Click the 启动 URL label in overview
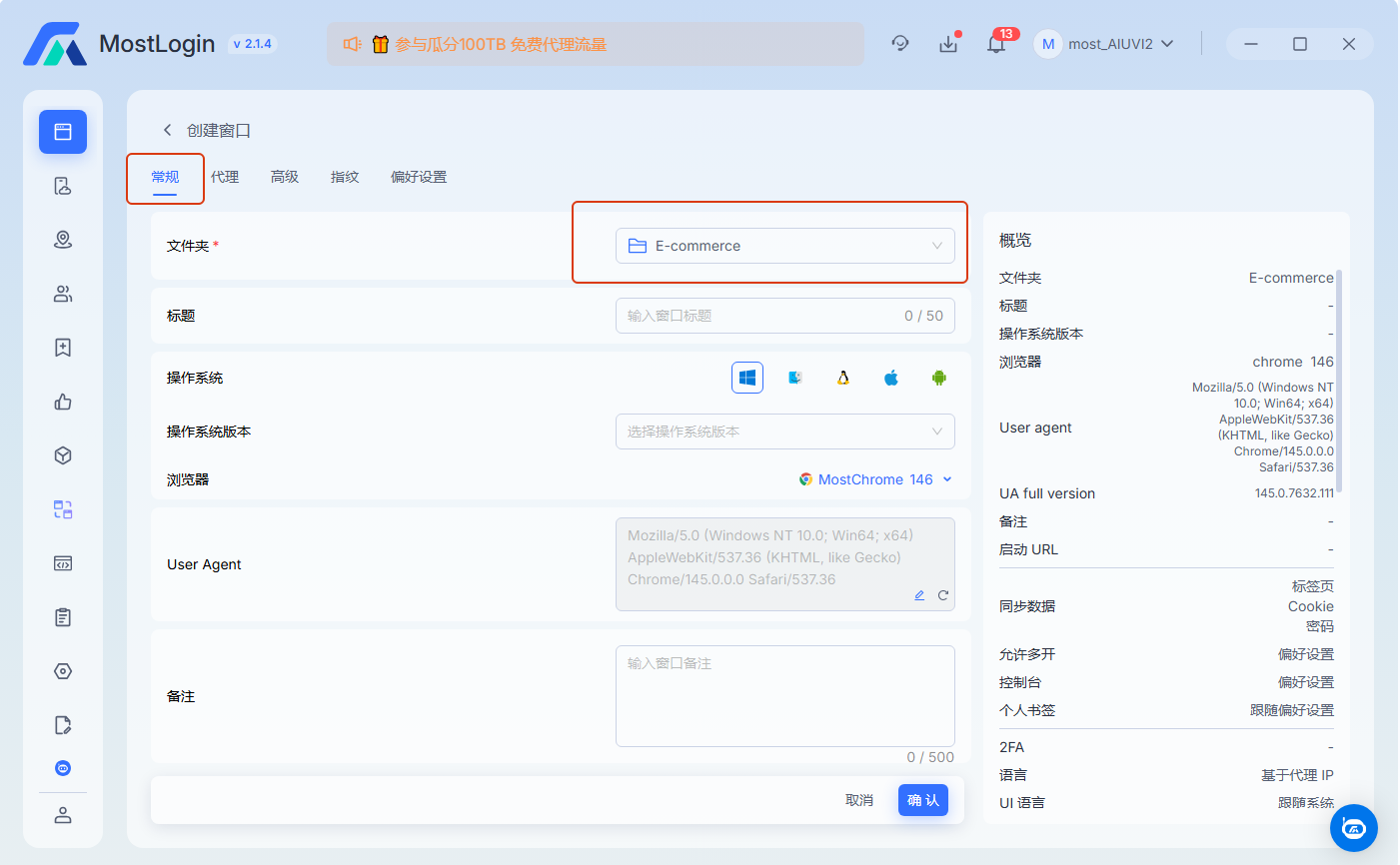This screenshot has width=1400, height=865. (1028, 549)
